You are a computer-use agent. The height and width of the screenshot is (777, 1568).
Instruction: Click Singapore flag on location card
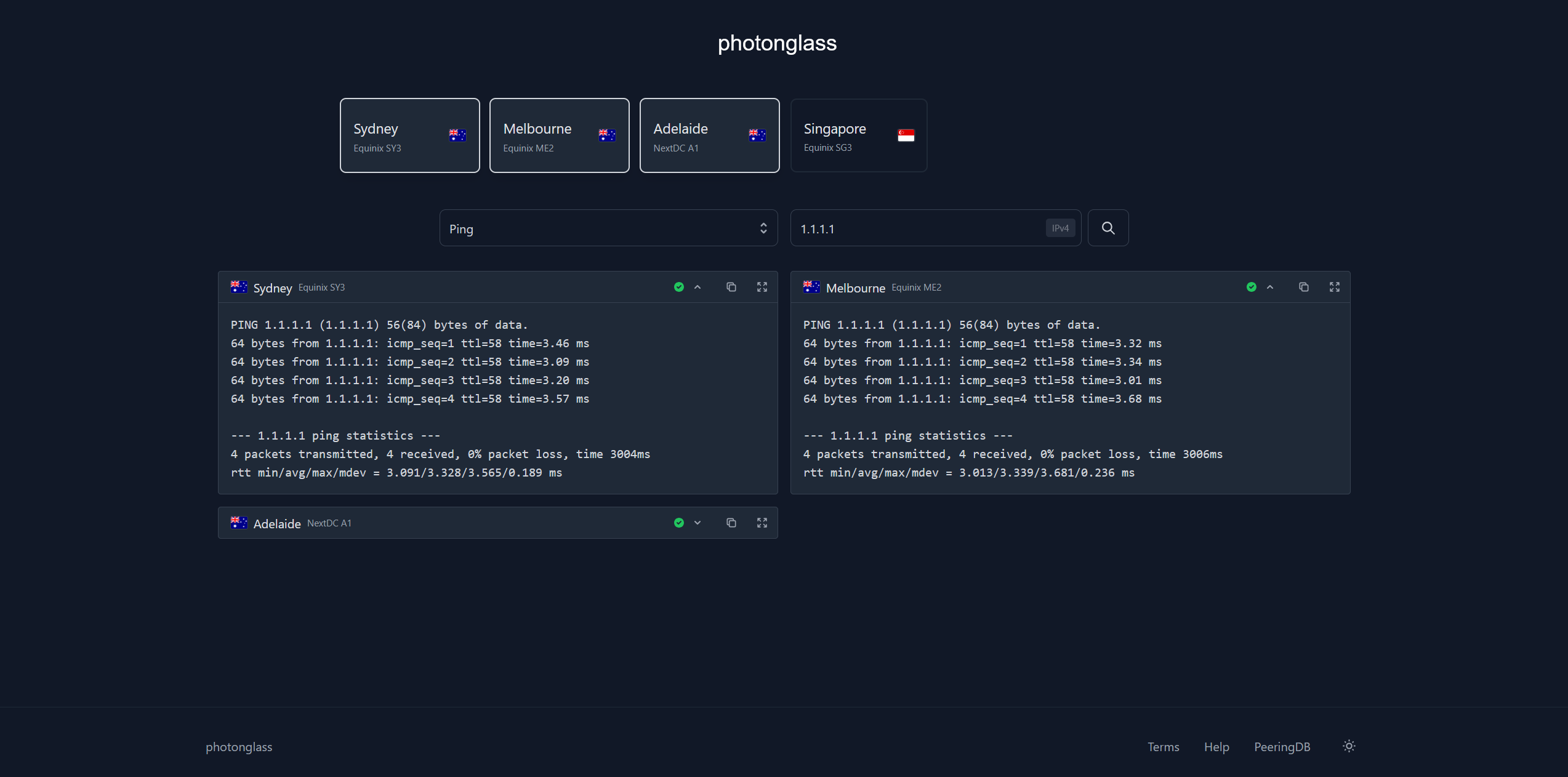(x=906, y=135)
